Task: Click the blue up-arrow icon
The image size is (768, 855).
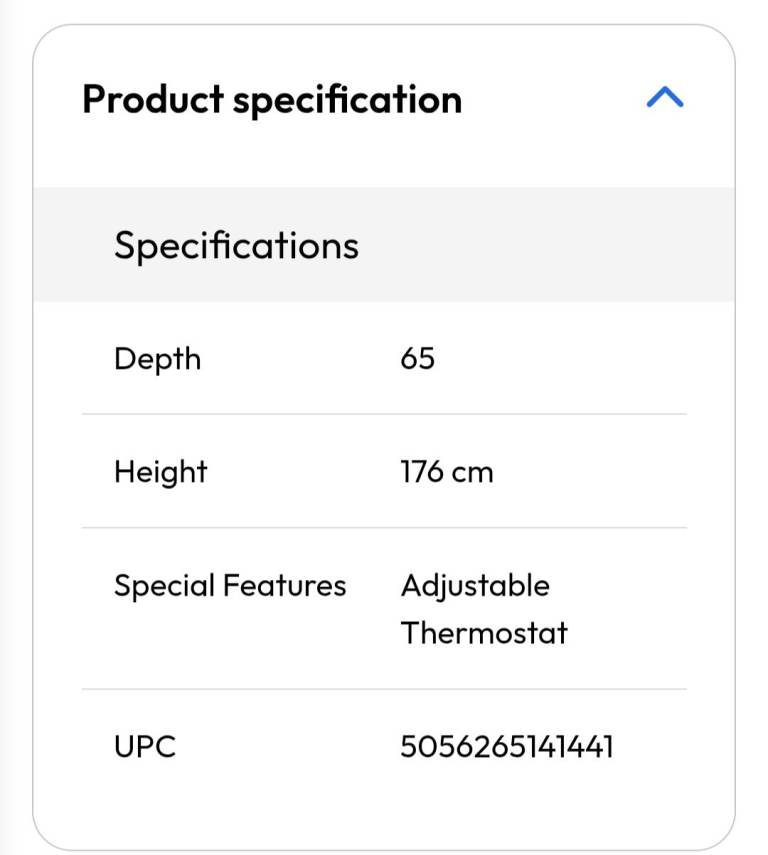Action: pos(665,97)
